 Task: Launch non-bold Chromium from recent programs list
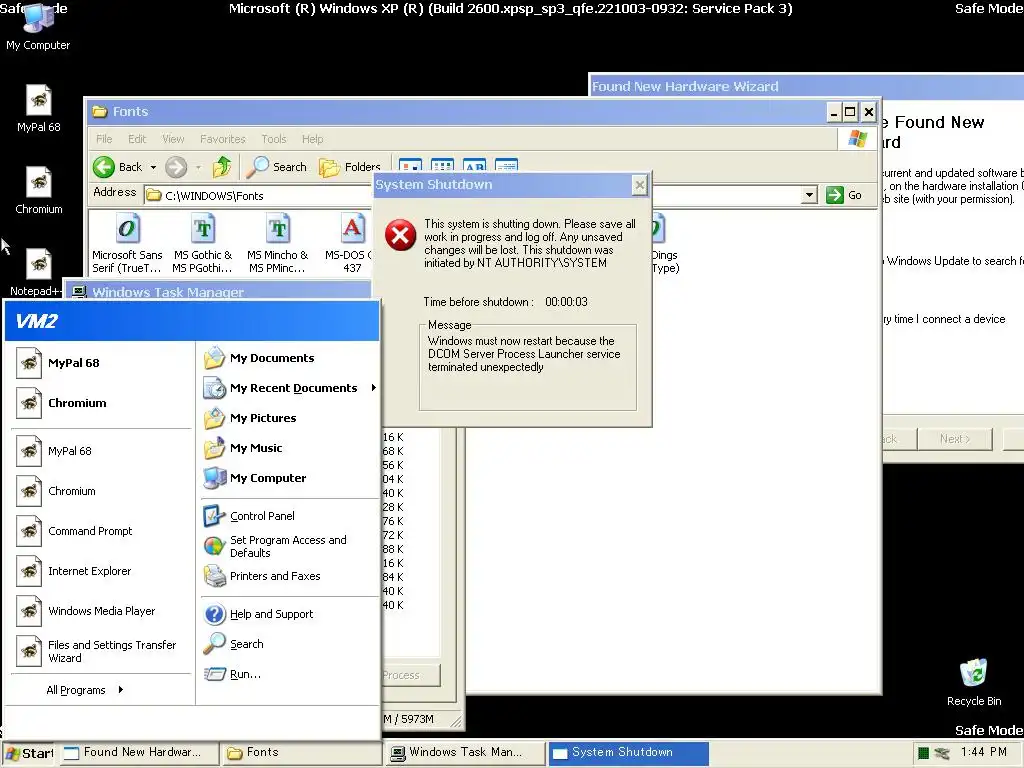(x=101, y=491)
